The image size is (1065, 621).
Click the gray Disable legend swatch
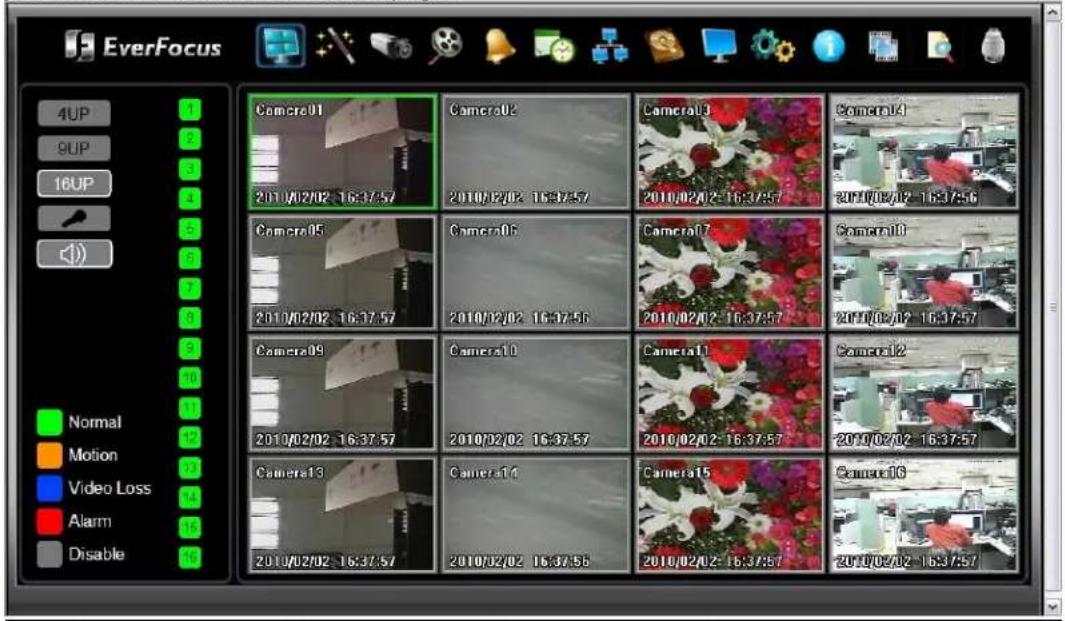pos(50,554)
